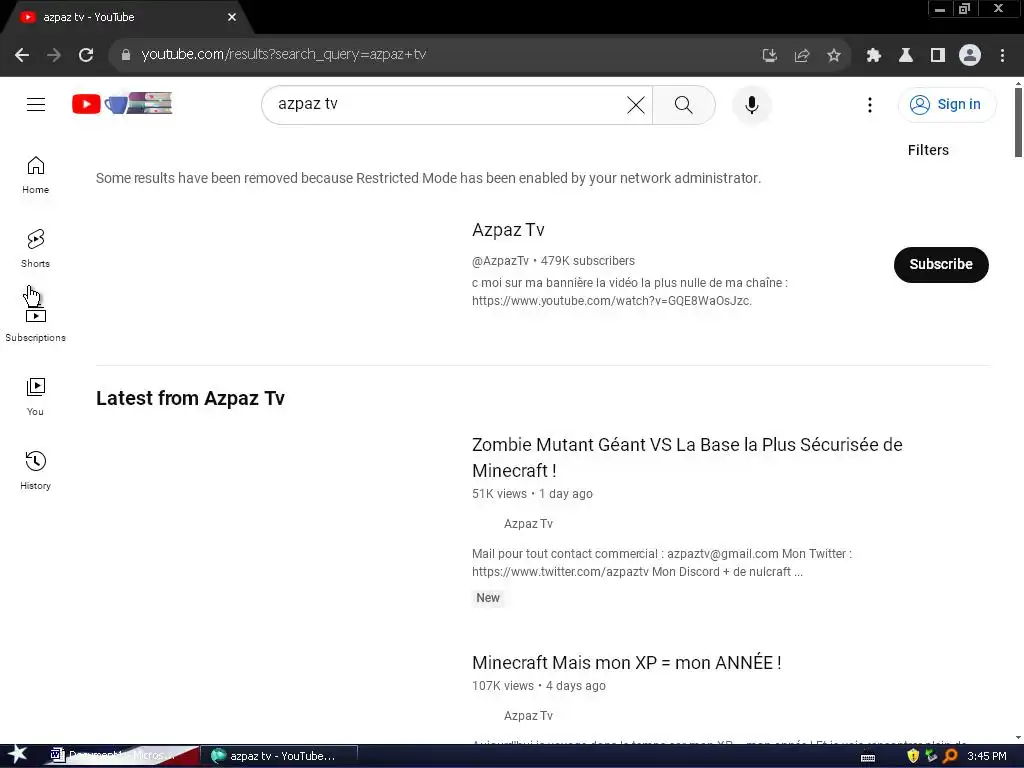Click the keyboard icon in system tray

[868, 757]
